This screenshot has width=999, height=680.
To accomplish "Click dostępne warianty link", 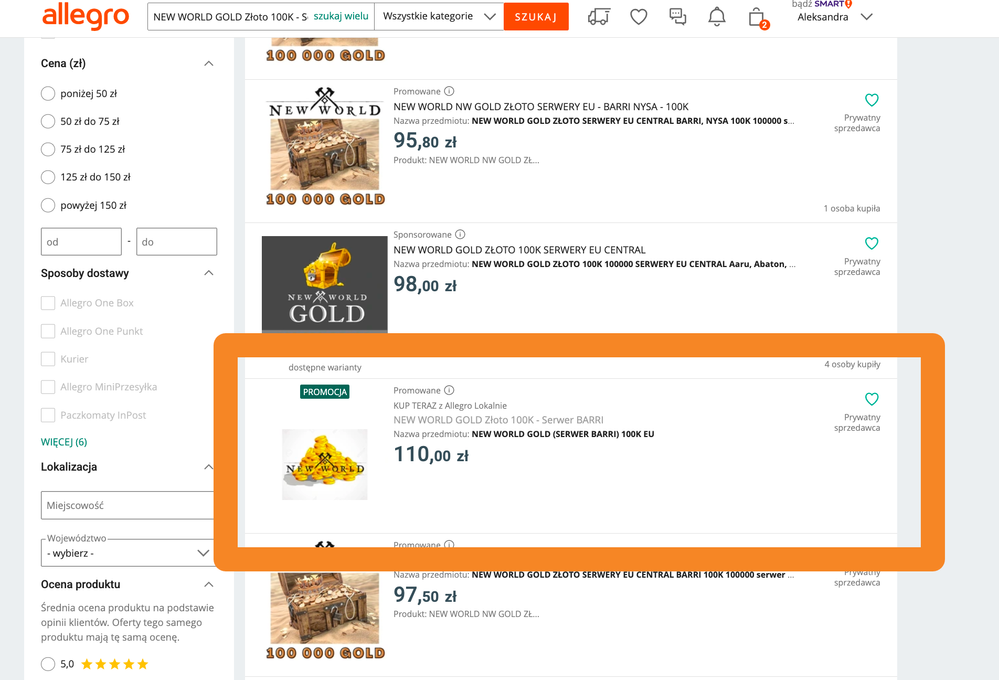I will [325, 368].
